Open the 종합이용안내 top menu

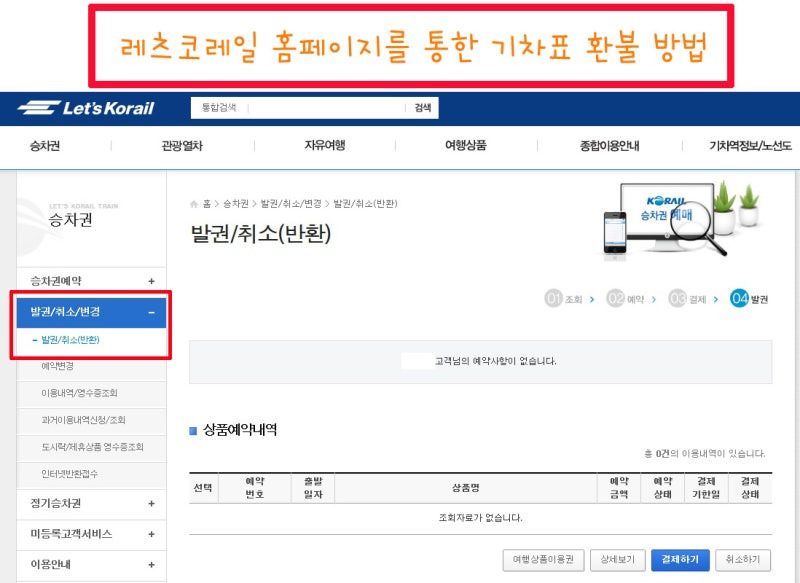pos(609,146)
